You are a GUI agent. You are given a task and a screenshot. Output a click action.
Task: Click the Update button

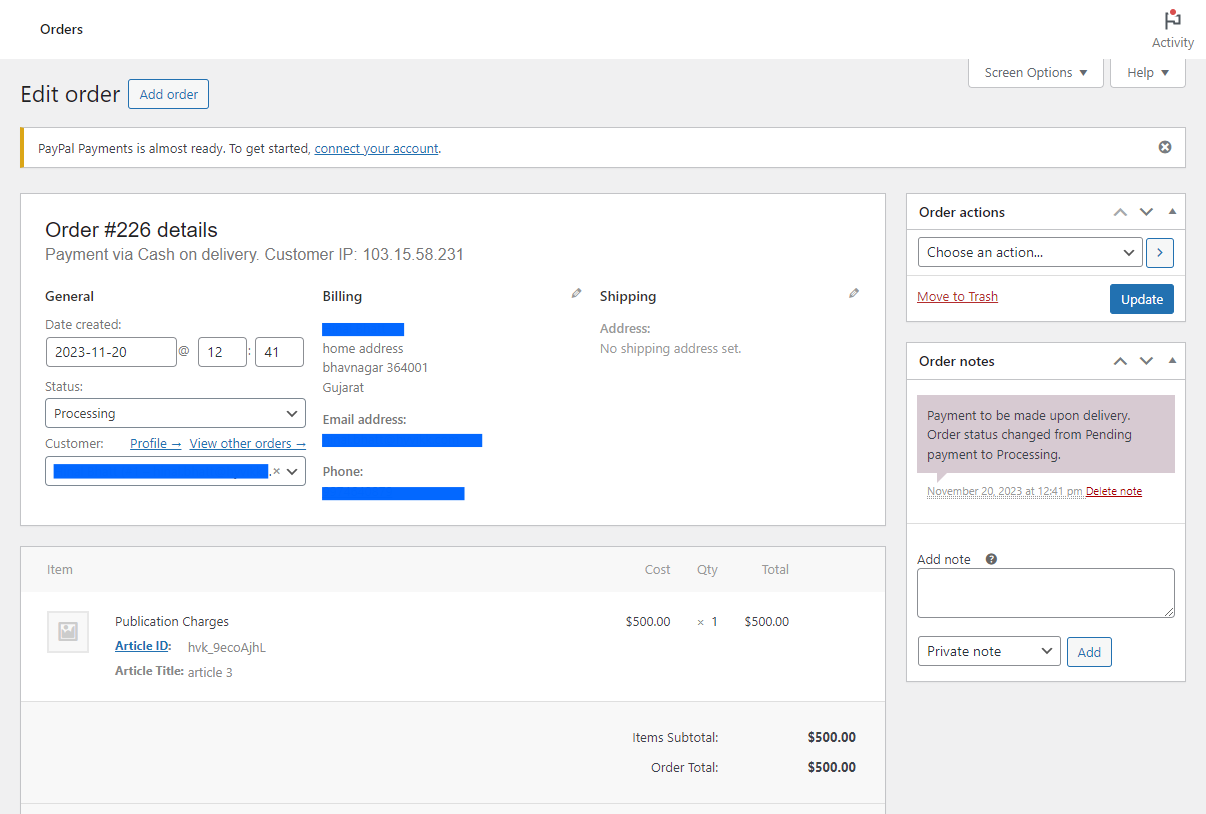(x=1141, y=298)
